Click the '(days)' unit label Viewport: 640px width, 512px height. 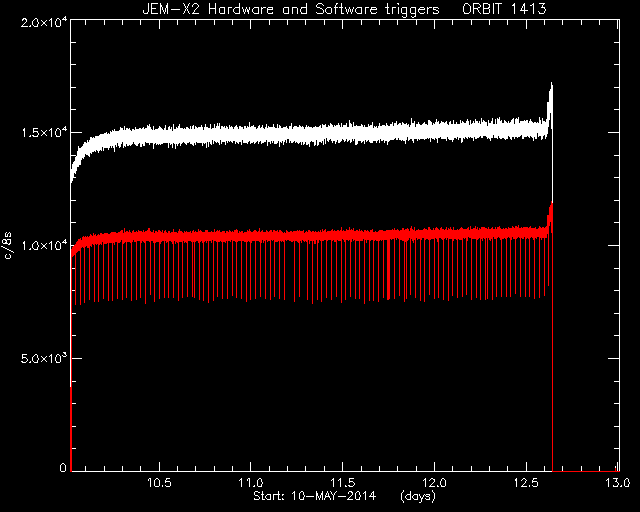coord(418,496)
